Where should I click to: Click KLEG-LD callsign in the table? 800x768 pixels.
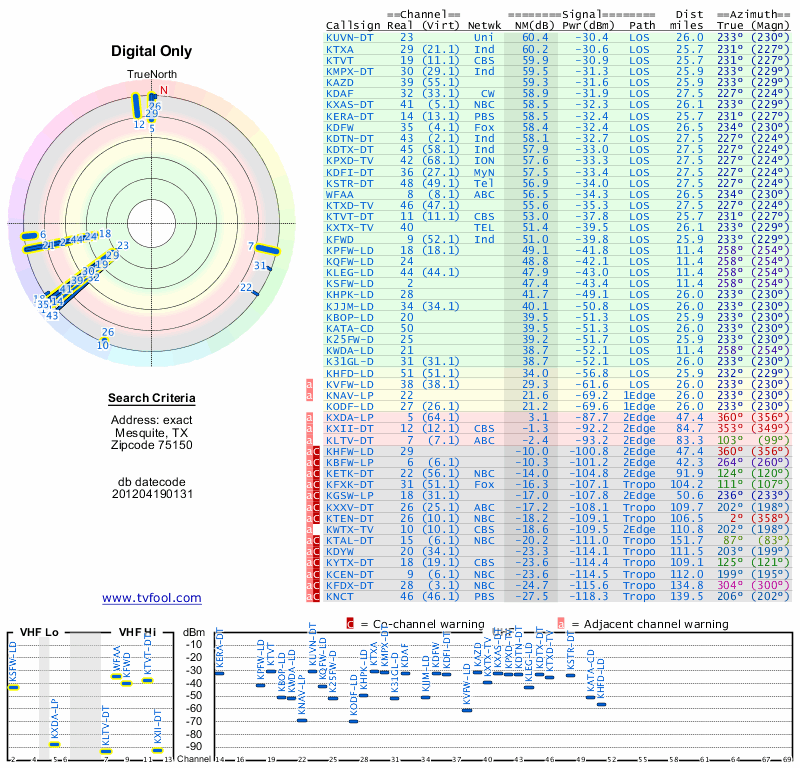click(x=349, y=272)
